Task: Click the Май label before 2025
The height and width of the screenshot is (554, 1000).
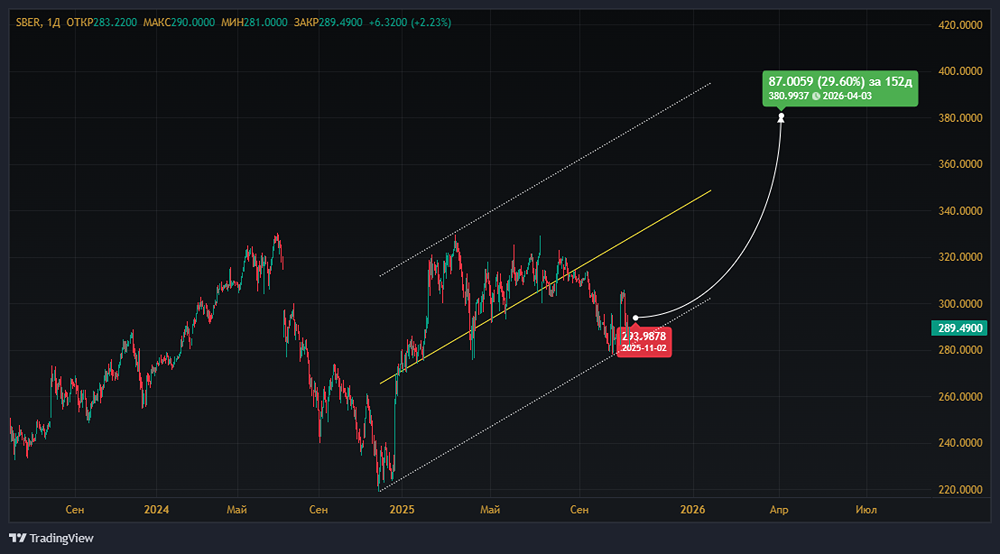Action: [237, 509]
